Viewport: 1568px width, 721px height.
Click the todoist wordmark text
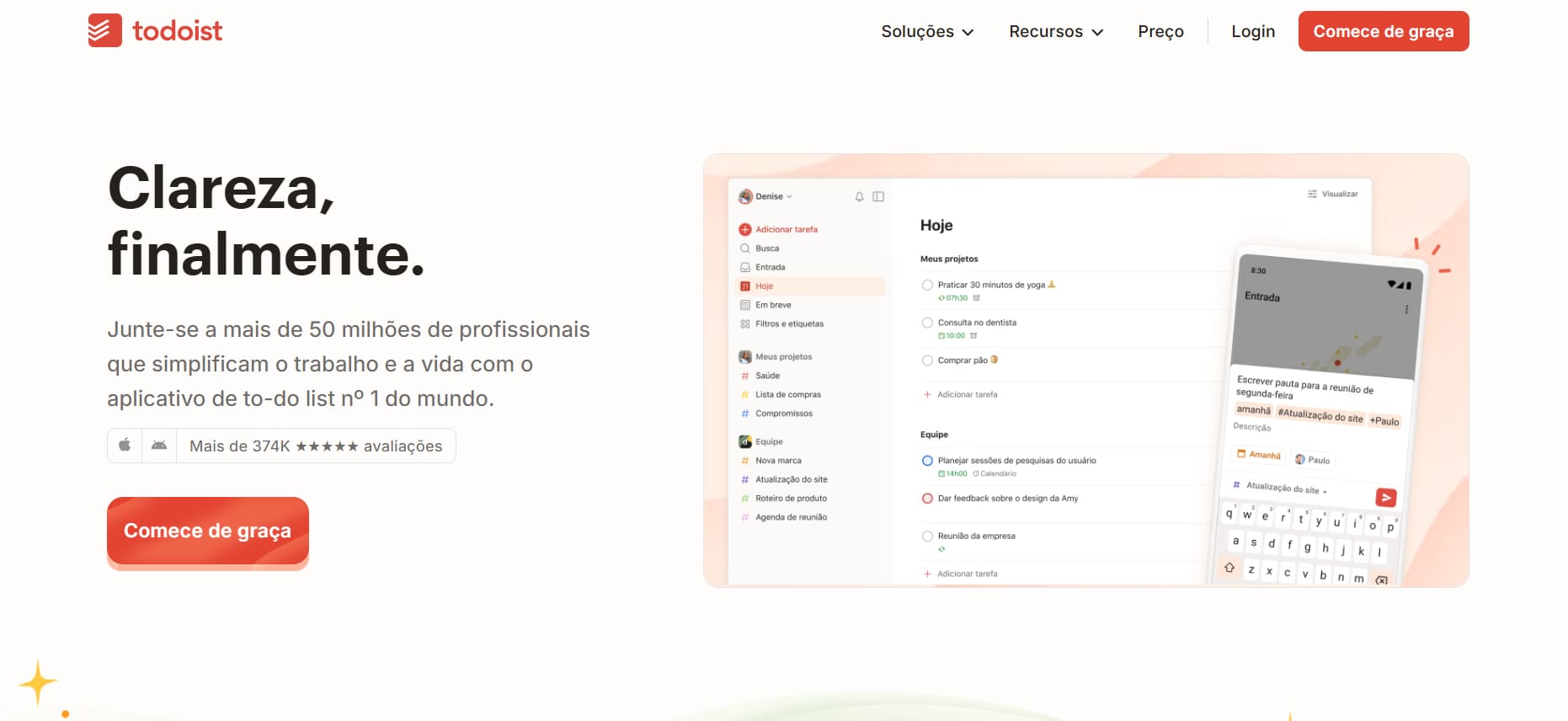click(178, 31)
